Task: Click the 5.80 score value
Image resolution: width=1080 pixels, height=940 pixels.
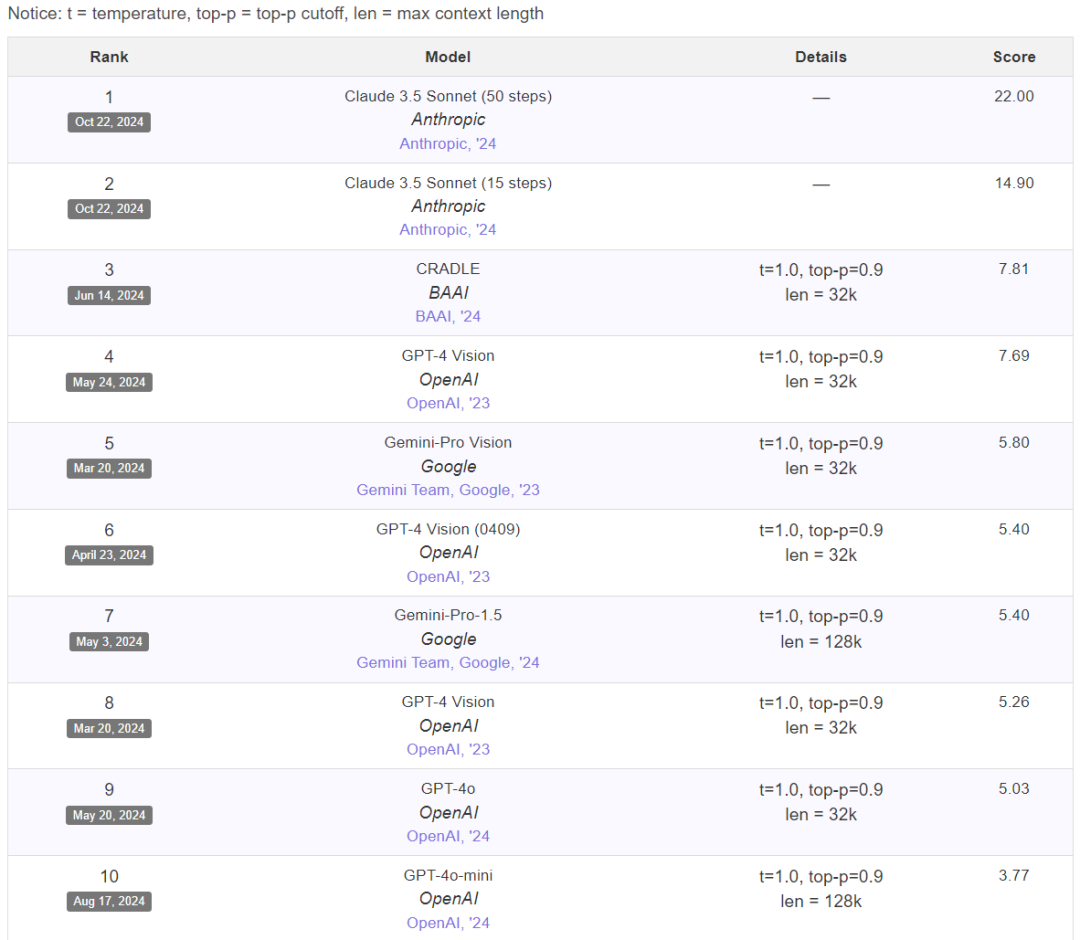Action: tap(1014, 443)
